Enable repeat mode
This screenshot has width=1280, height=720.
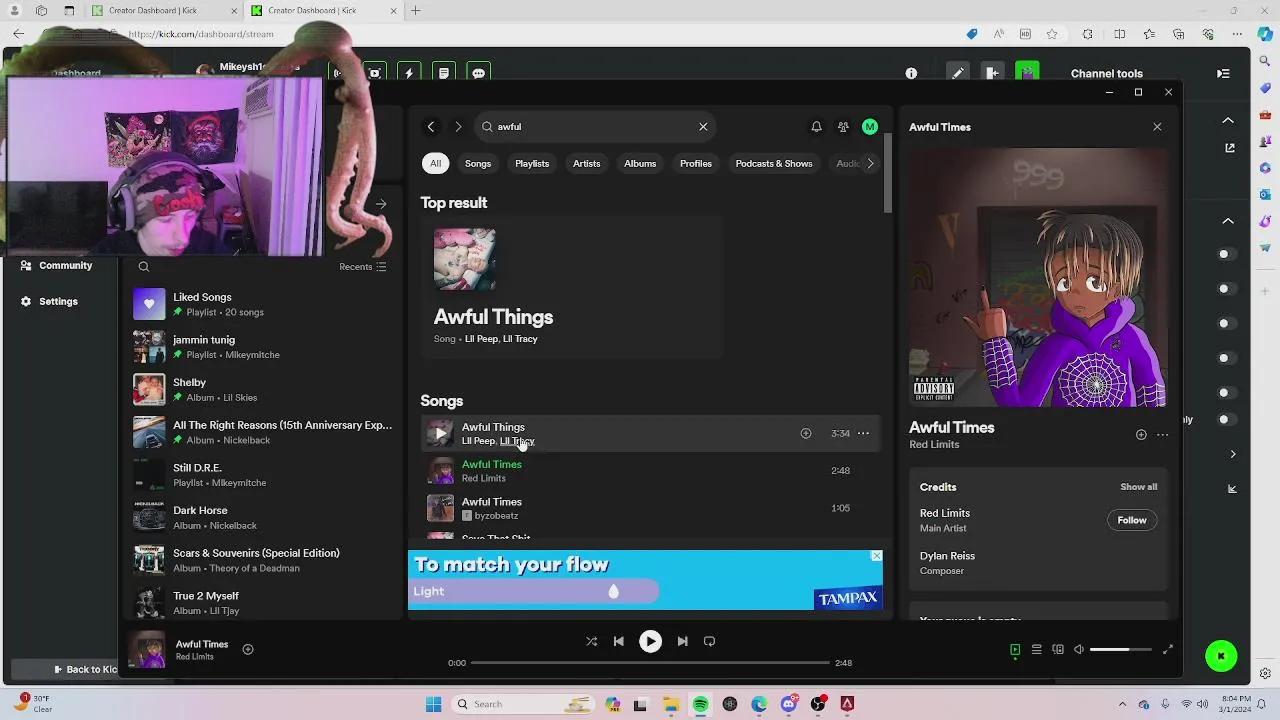point(709,641)
